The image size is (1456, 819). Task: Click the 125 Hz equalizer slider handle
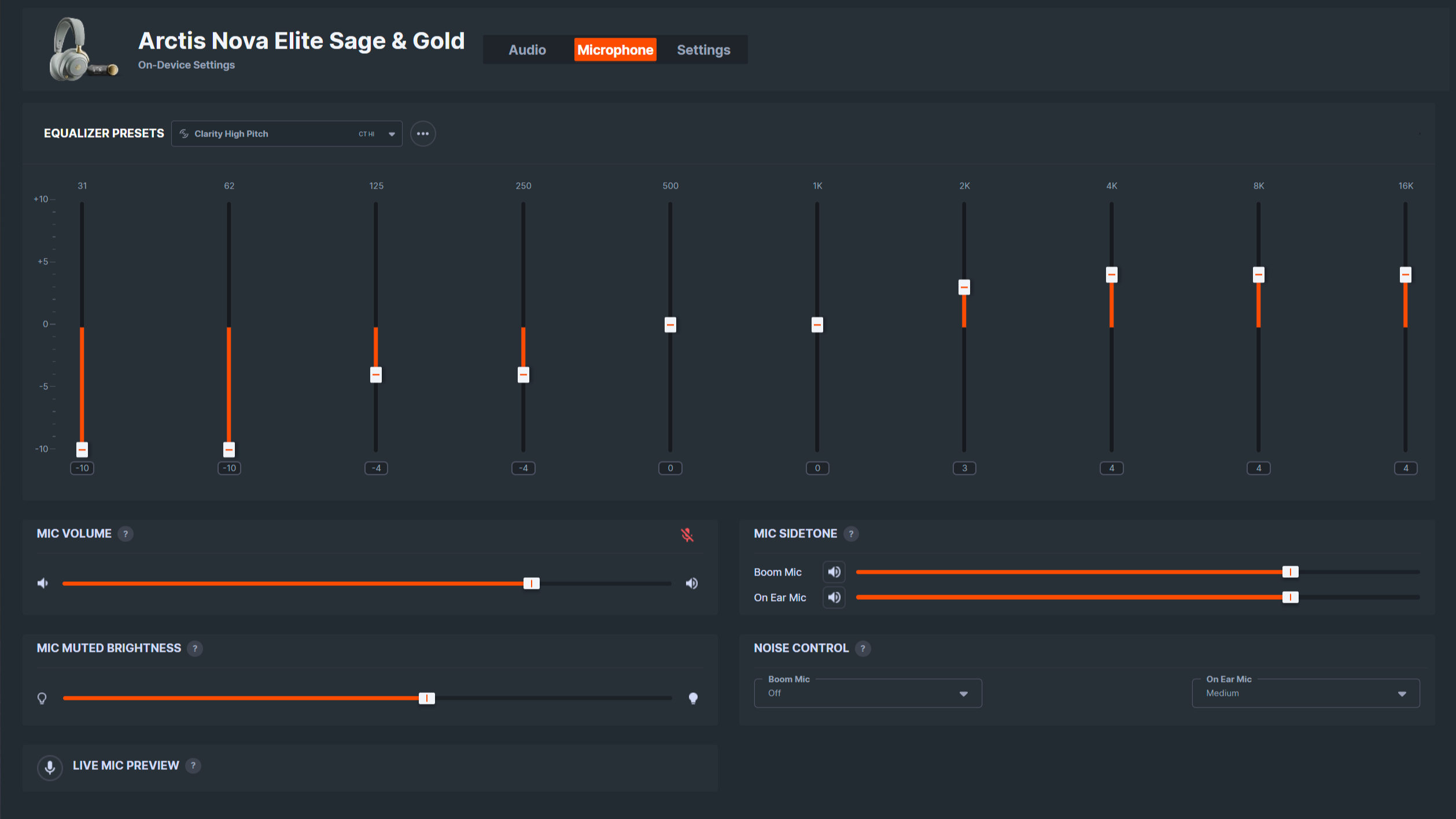(376, 375)
